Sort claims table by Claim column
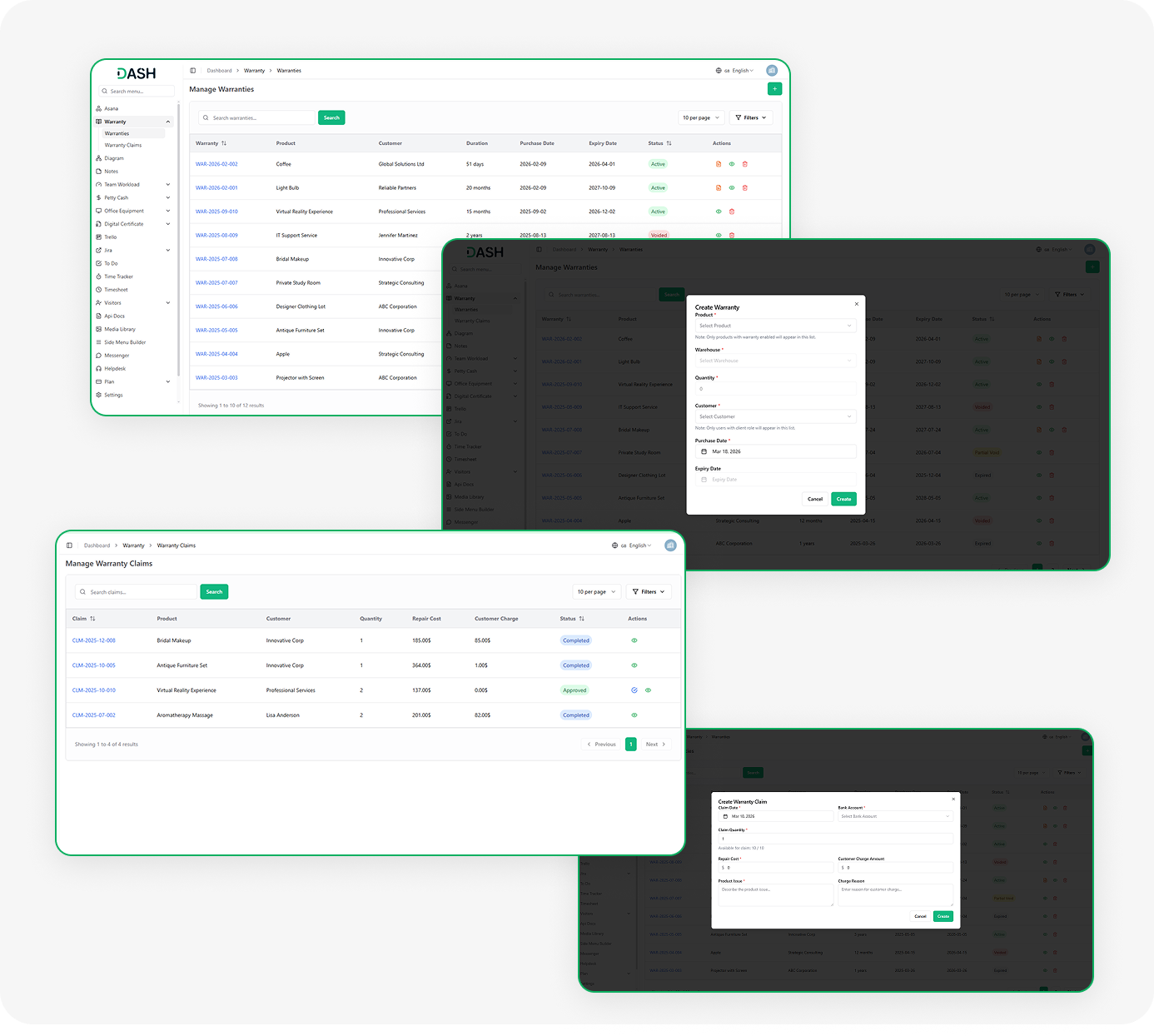 [x=92, y=619]
